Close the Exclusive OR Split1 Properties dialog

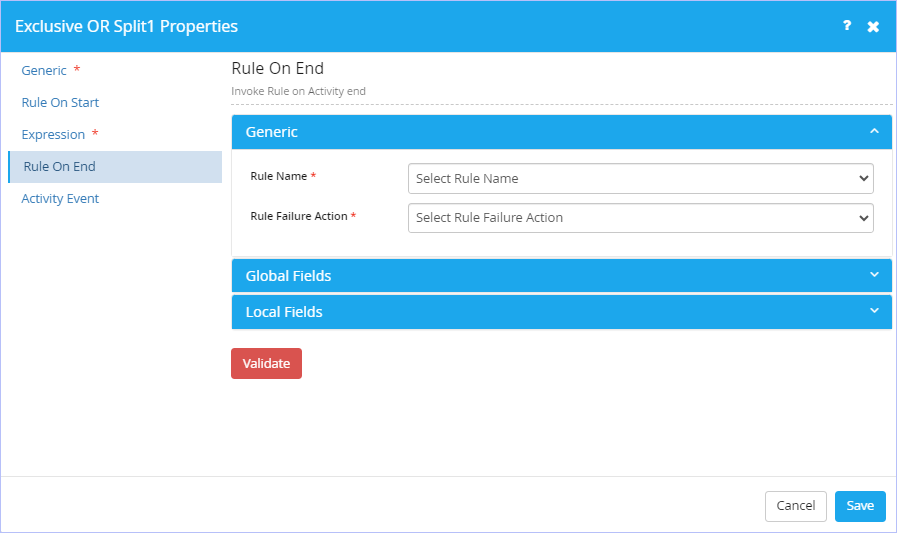(x=873, y=26)
